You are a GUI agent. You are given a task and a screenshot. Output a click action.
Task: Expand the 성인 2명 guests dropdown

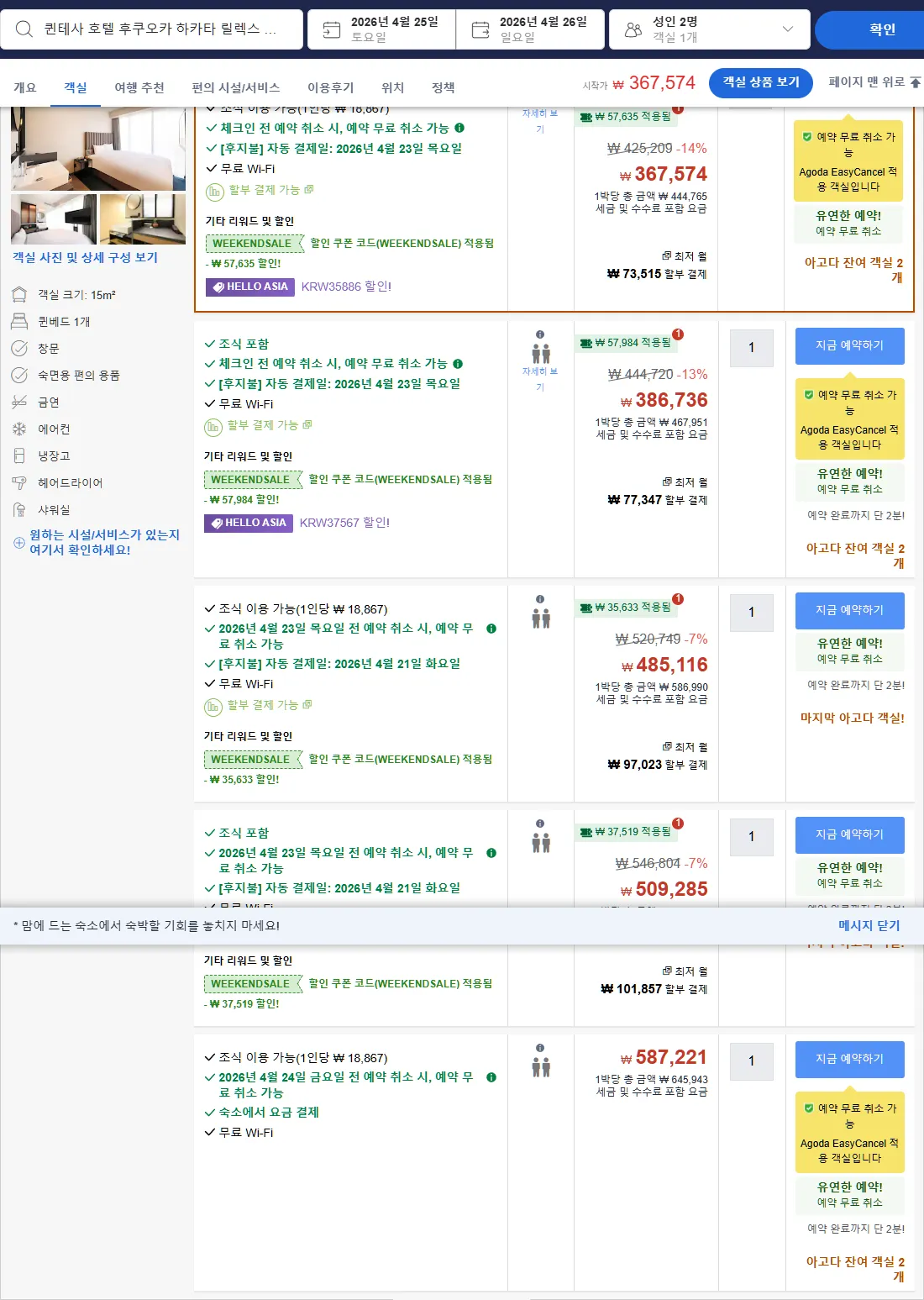pos(709,29)
